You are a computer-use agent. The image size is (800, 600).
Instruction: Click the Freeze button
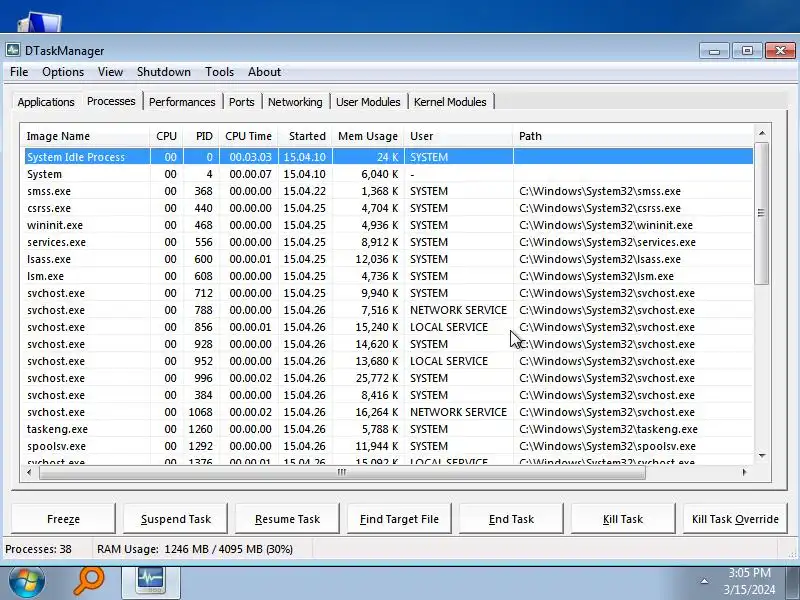[63, 519]
